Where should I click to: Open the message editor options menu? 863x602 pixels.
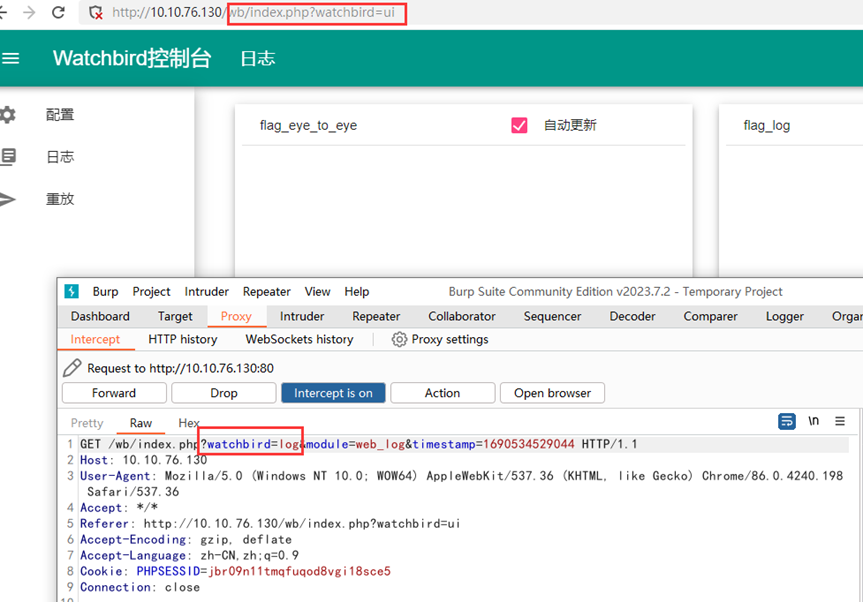coord(840,422)
